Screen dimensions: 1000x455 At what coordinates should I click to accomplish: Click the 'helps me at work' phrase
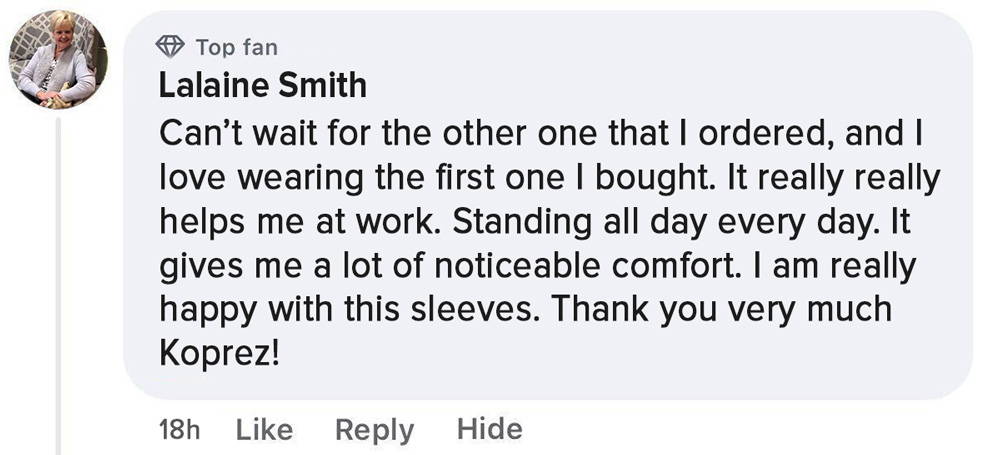click(300, 223)
